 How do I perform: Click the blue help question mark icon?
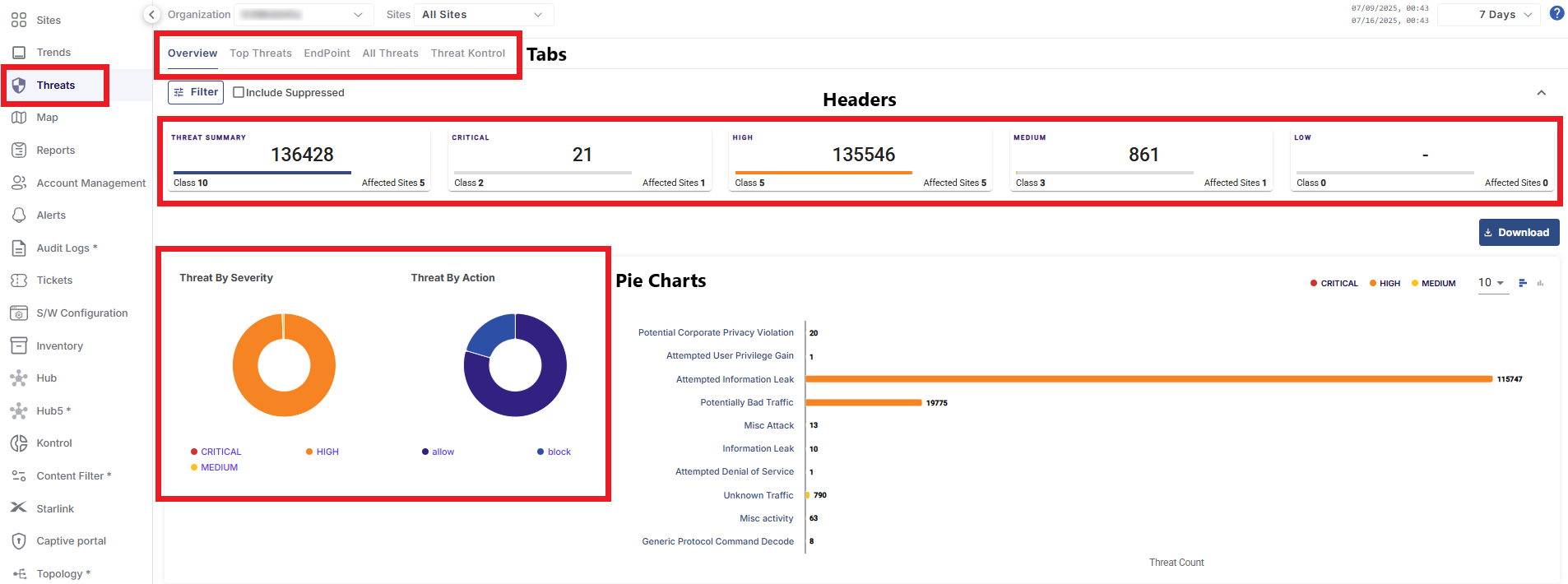coord(1556,13)
